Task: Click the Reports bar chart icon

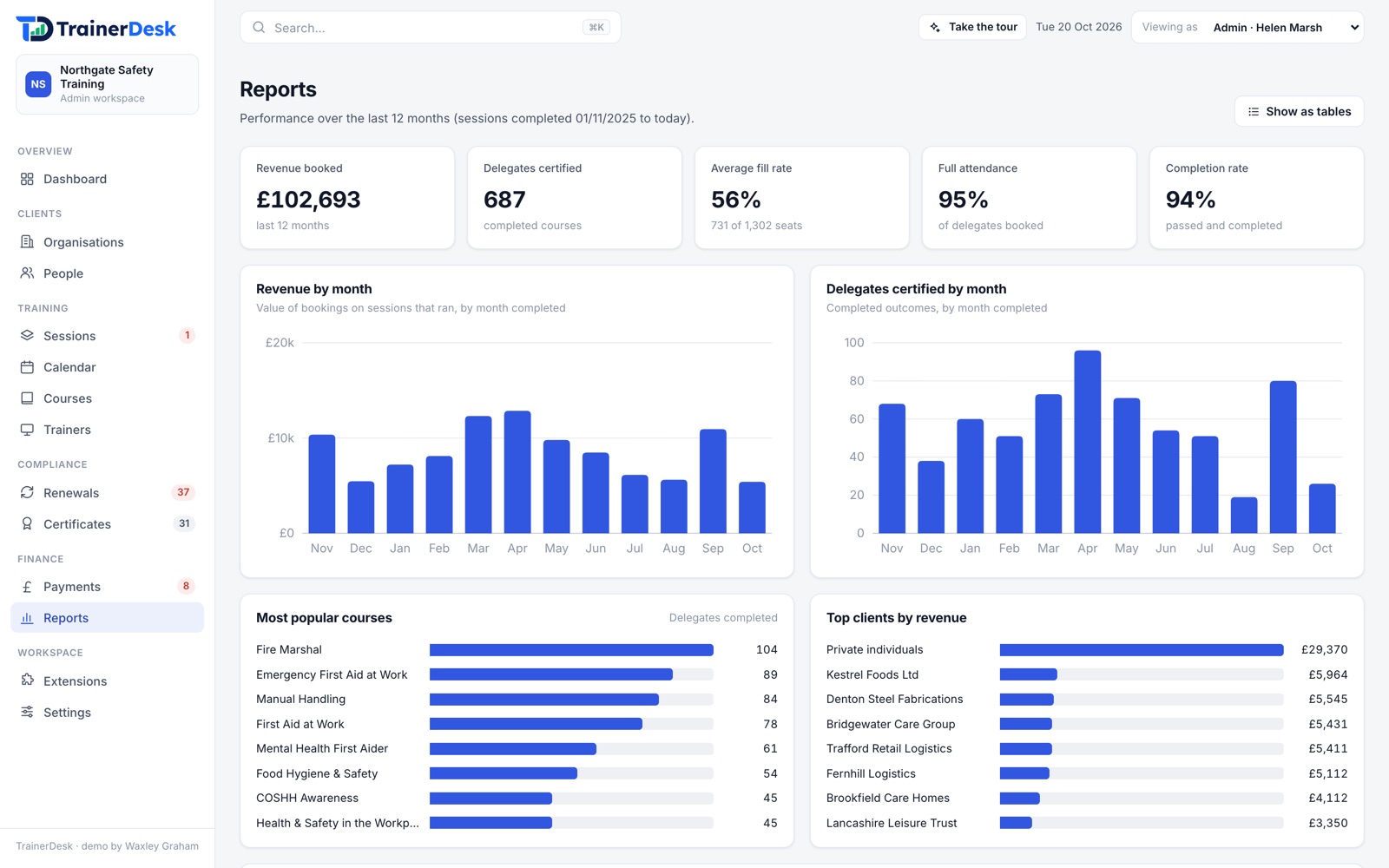Action: click(x=27, y=618)
